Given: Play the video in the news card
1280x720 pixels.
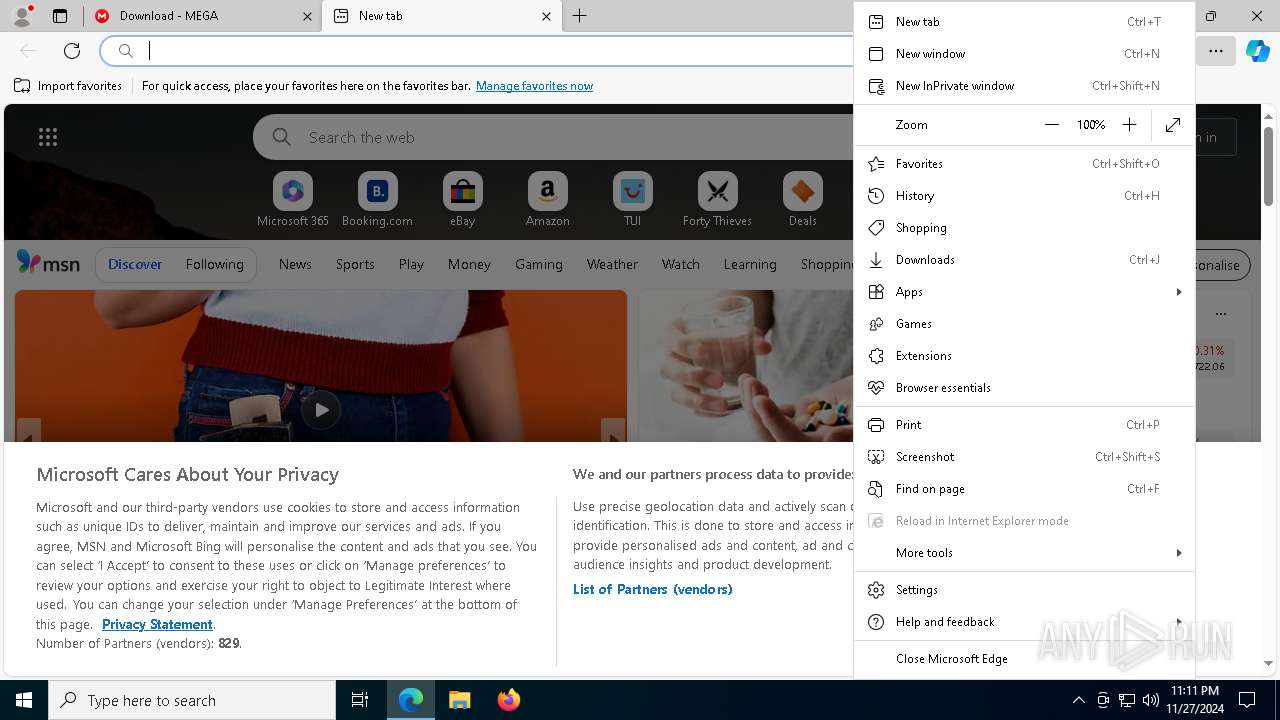Looking at the screenshot, I should click(321, 410).
